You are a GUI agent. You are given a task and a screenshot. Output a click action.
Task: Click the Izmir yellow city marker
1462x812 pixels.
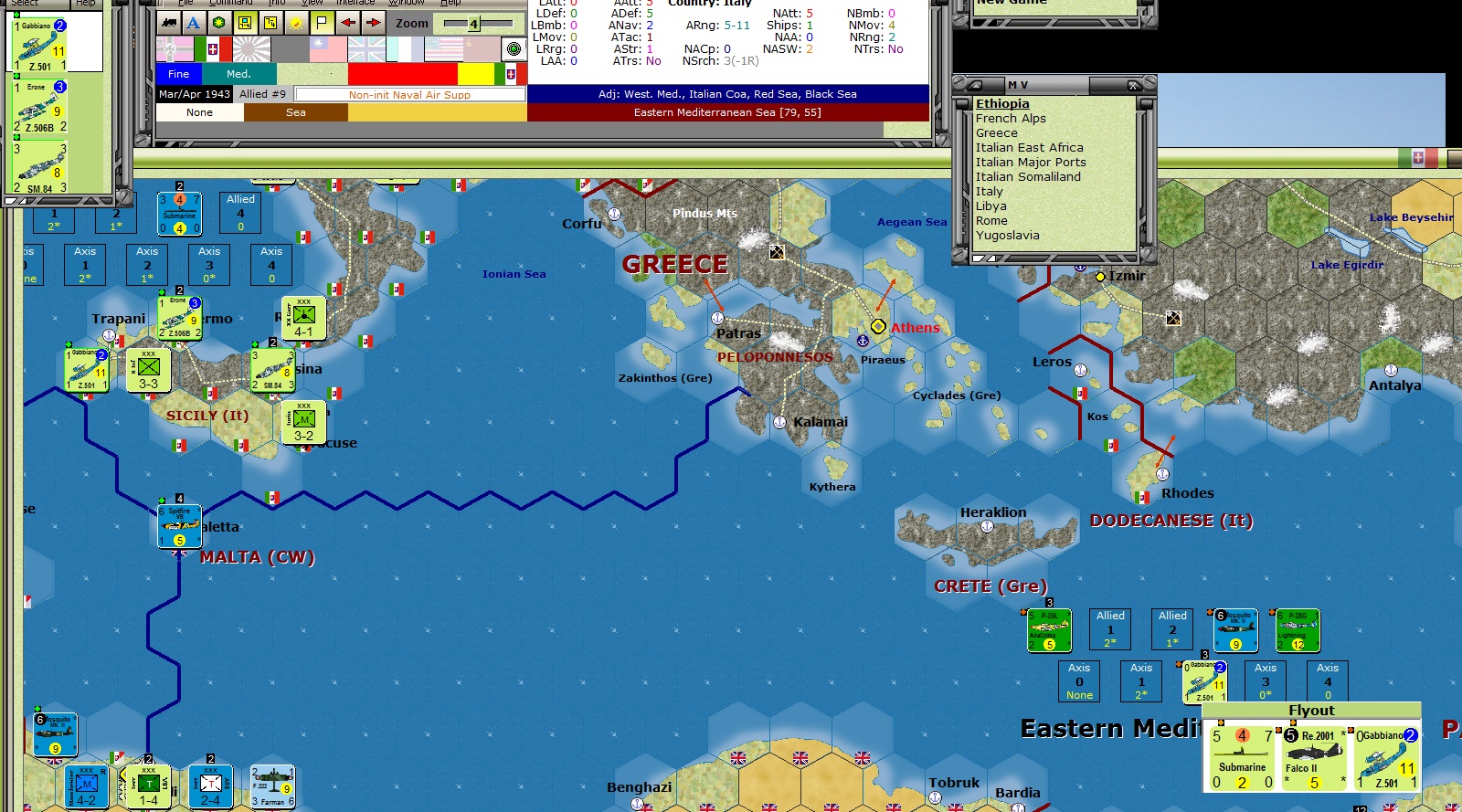(1100, 276)
